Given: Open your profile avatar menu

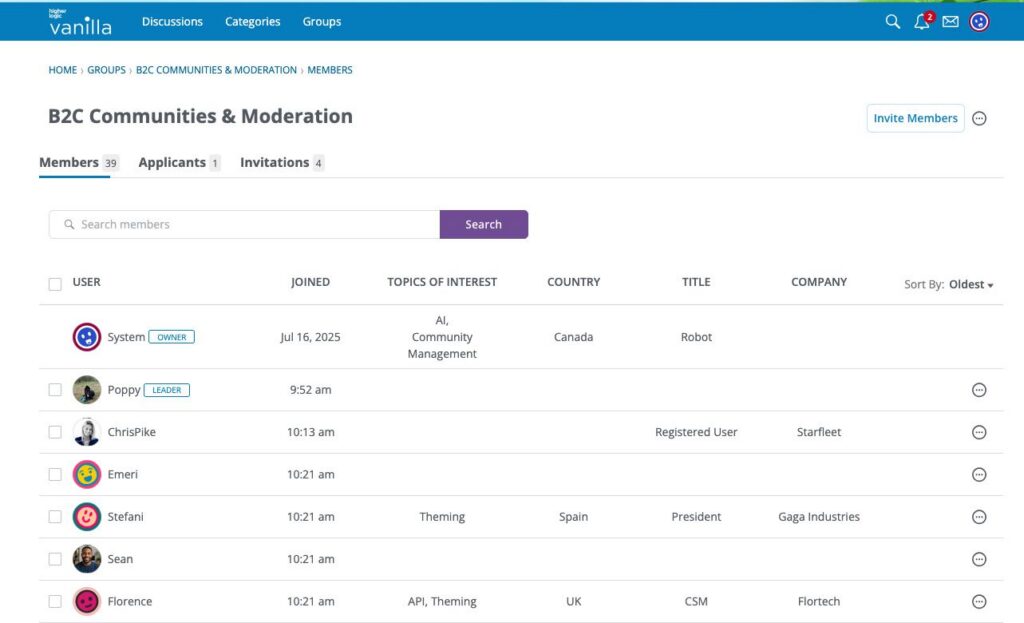Looking at the screenshot, I should (x=979, y=21).
